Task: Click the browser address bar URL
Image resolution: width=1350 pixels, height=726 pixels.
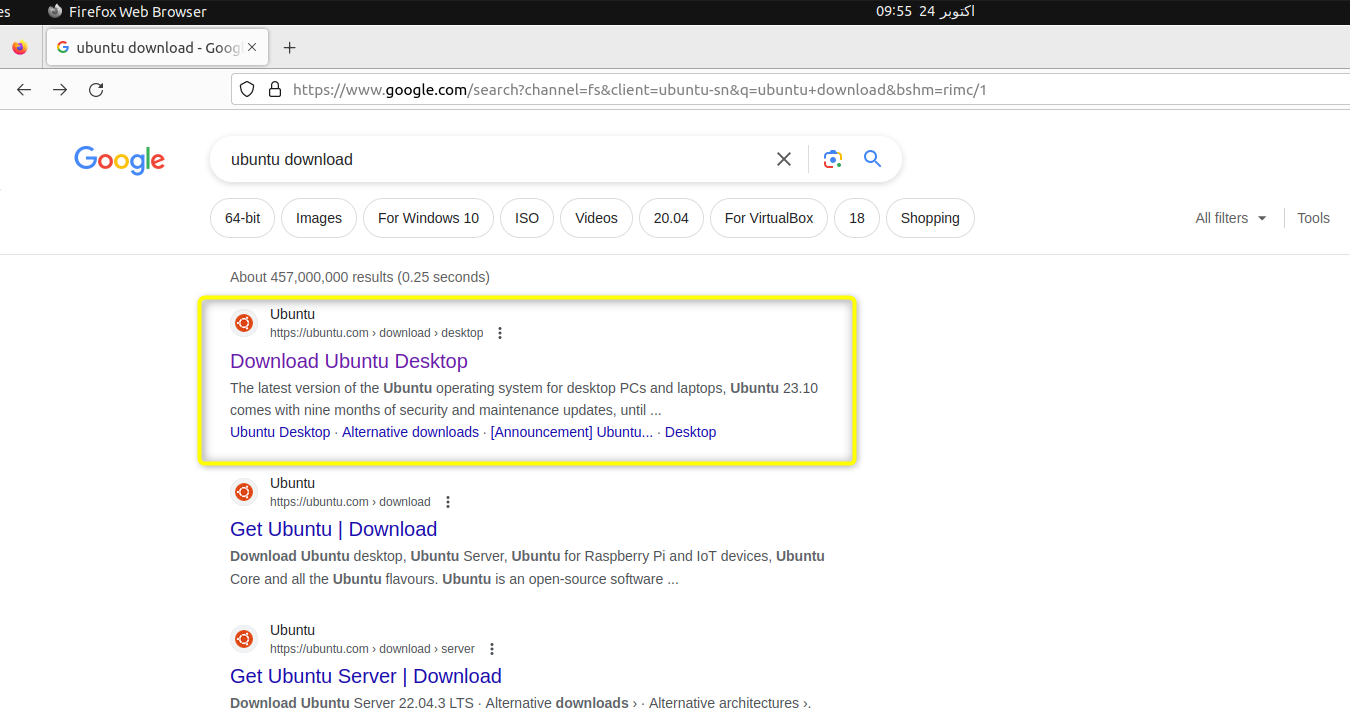Action: point(640,90)
